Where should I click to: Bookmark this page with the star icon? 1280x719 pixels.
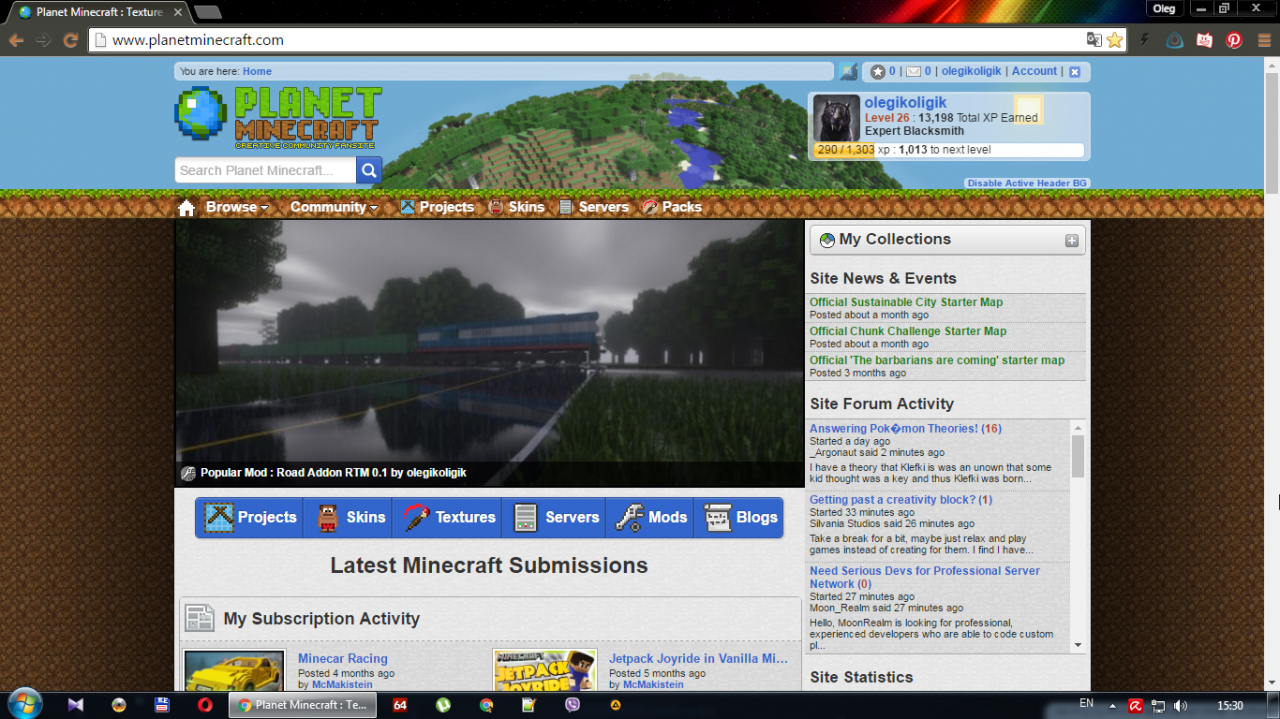[x=1115, y=40]
